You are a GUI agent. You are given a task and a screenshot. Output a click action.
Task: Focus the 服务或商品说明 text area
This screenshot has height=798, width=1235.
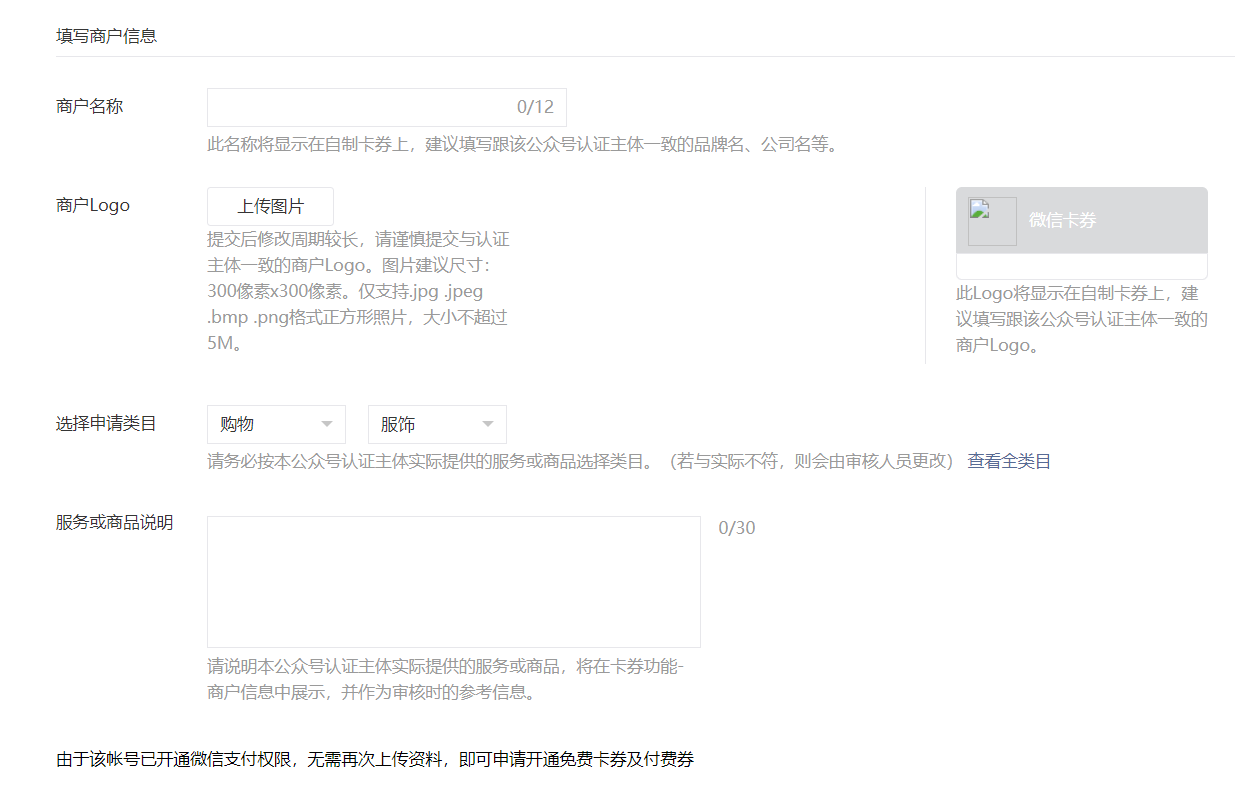[453, 581]
